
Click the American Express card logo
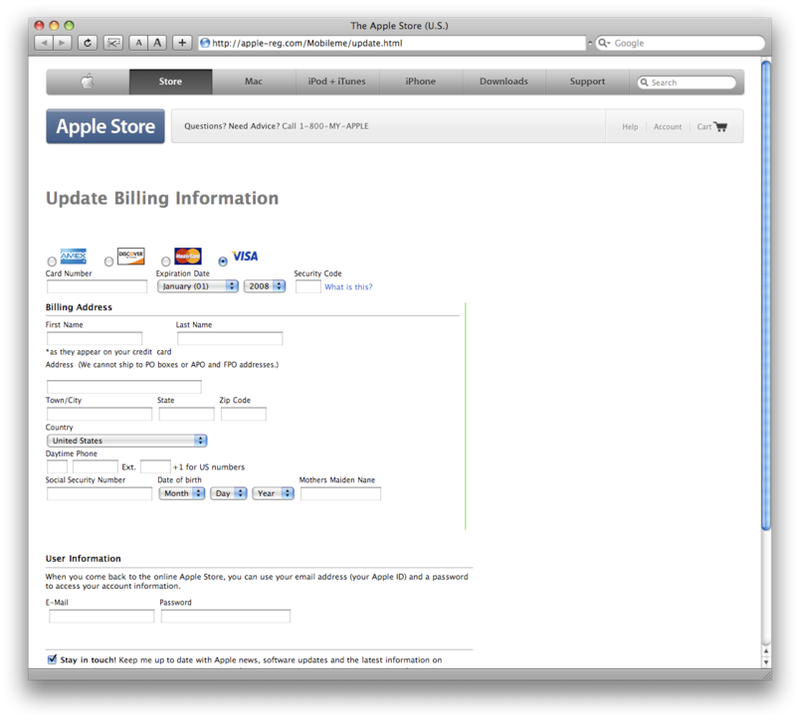73,256
